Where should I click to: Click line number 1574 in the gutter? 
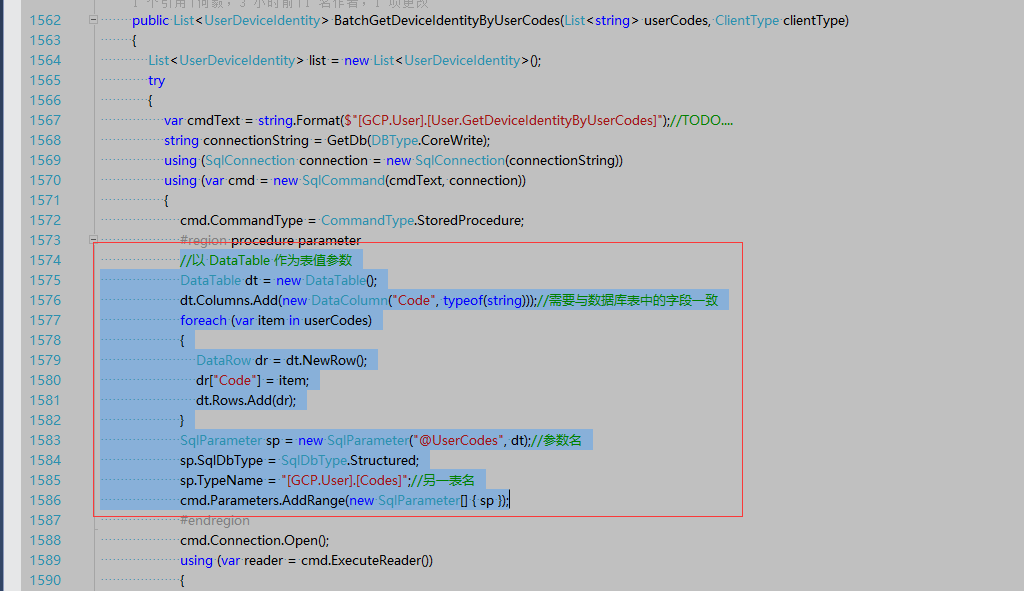(x=45, y=260)
